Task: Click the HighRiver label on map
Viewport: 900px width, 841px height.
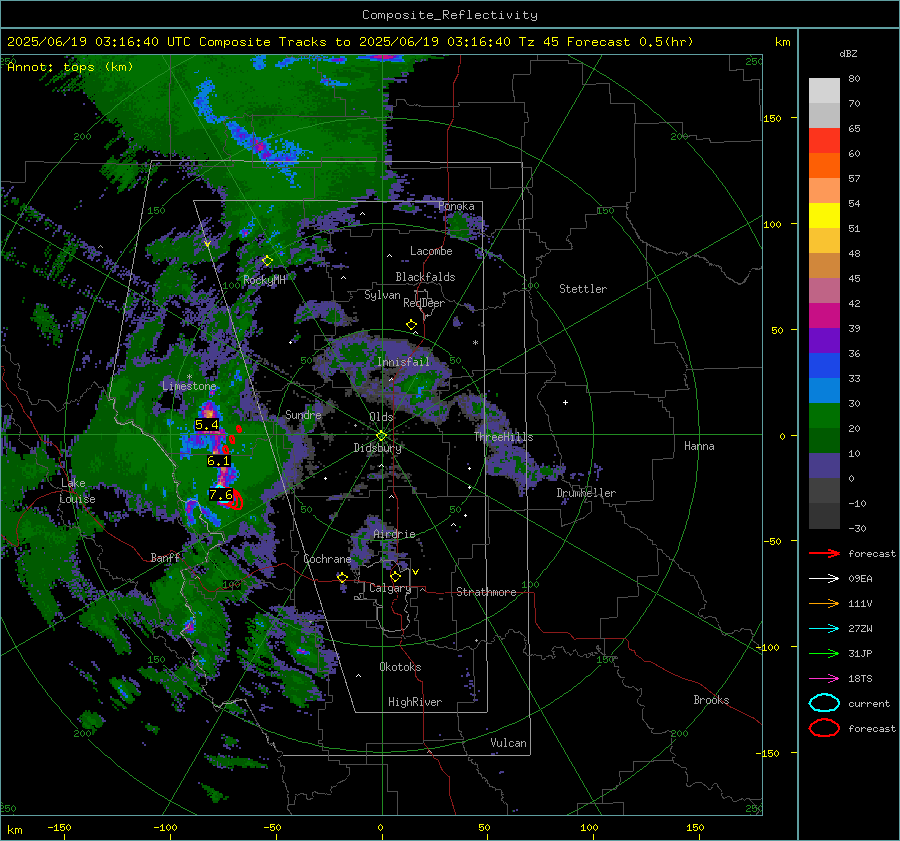Action: click(415, 702)
